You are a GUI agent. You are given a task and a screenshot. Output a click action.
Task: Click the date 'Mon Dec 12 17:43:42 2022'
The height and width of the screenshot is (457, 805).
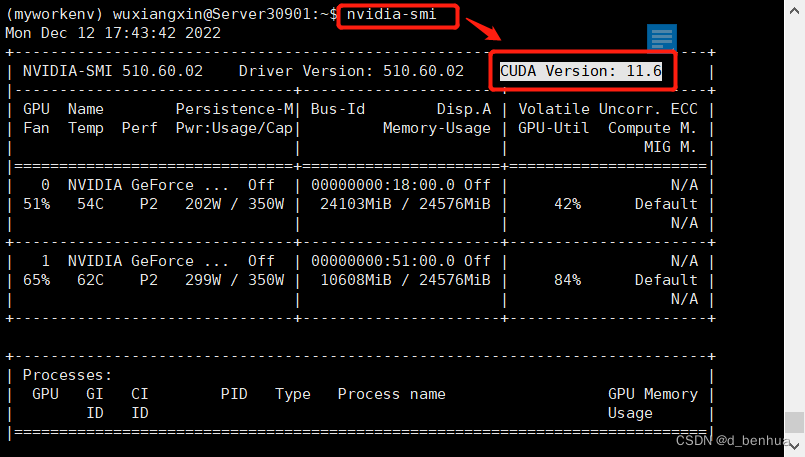pos(113,33)
